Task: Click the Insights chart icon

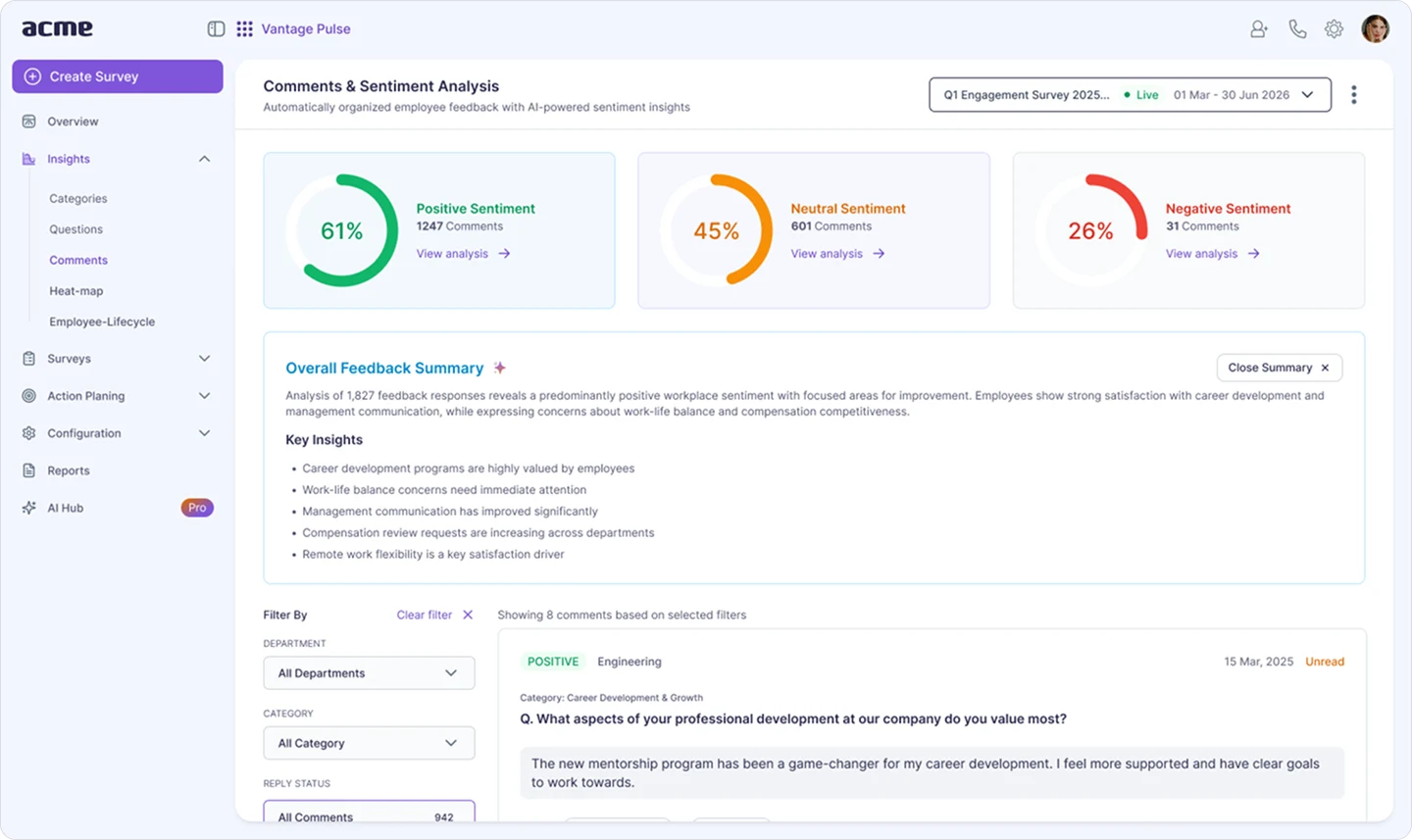Action: 28,158
